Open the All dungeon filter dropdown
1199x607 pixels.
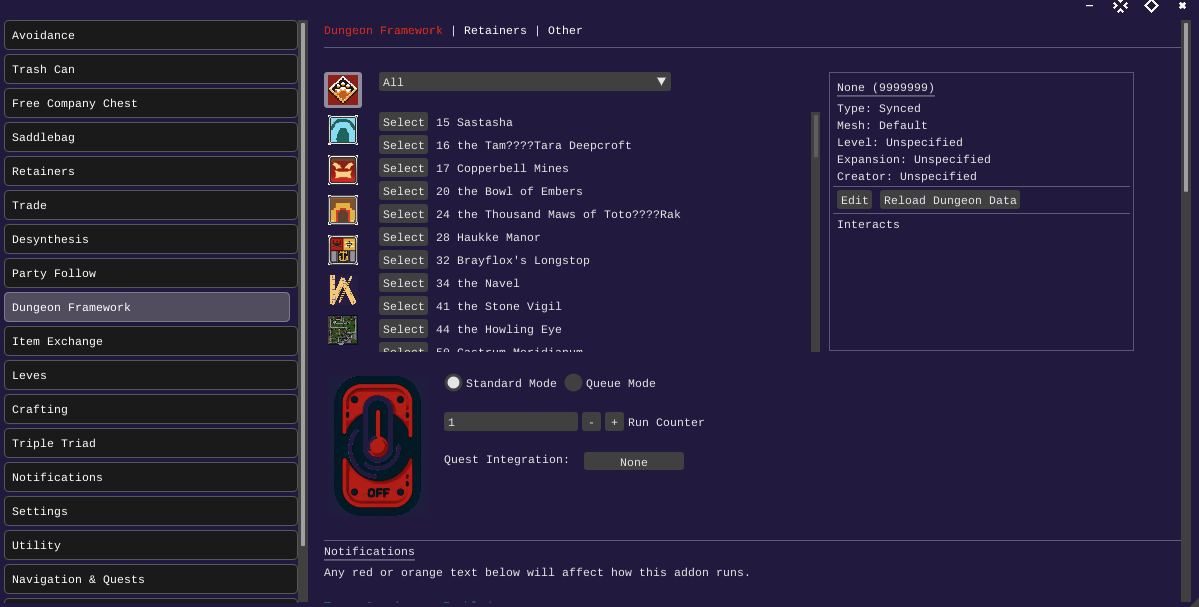tap(524, 82)
